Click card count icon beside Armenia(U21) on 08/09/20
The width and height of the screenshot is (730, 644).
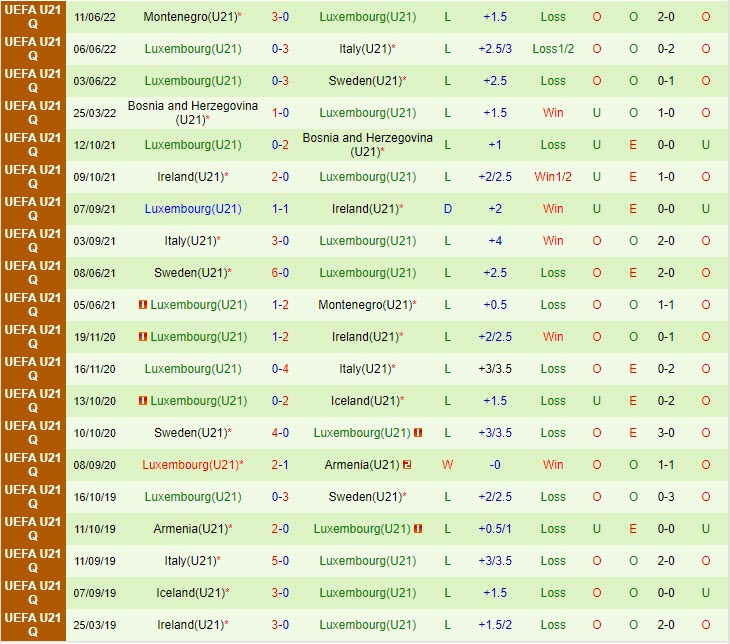pos(407,465)
